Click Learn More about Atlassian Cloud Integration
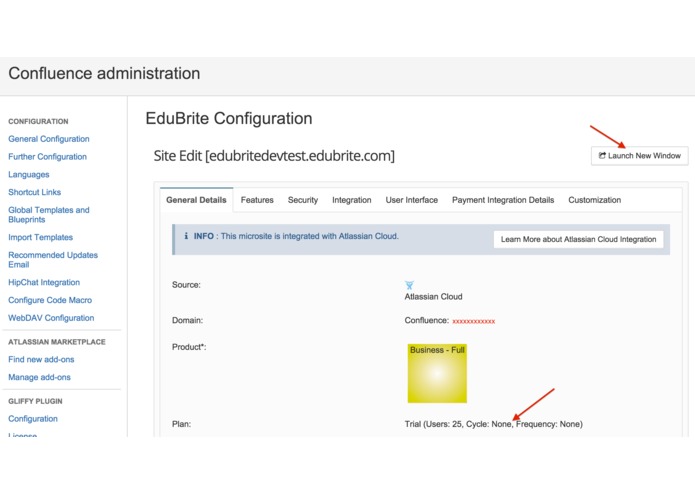695x494 pixels. coord(578,239)
